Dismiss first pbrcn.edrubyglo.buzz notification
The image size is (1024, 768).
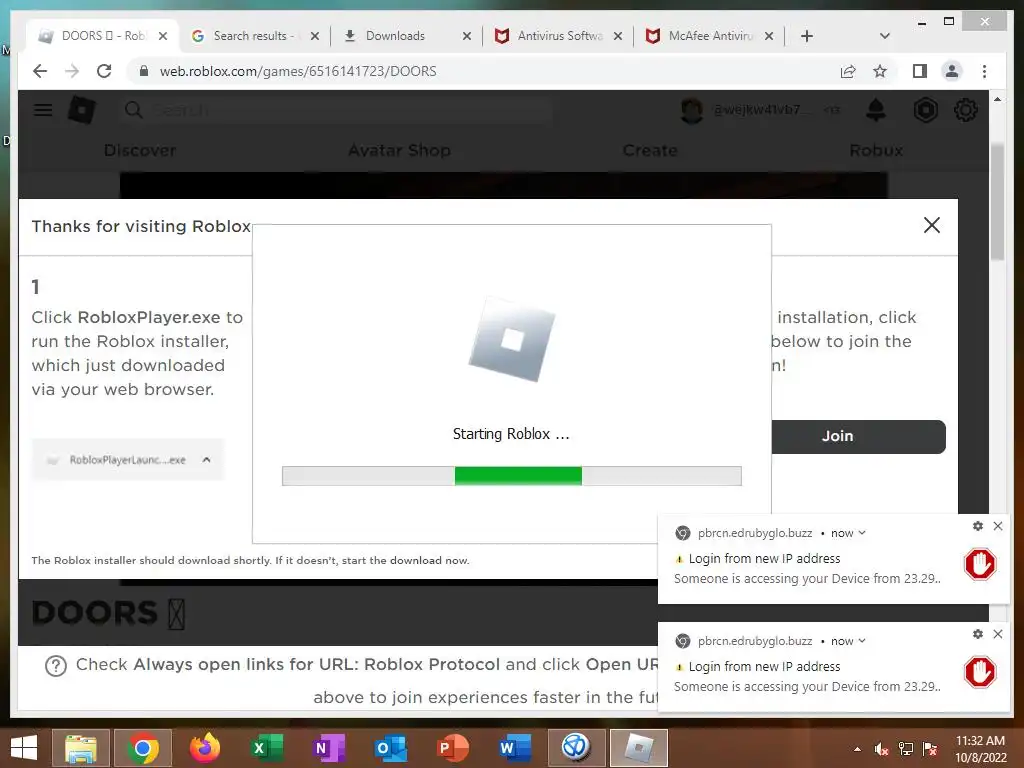pyautogui.click(x=998, y=526)
